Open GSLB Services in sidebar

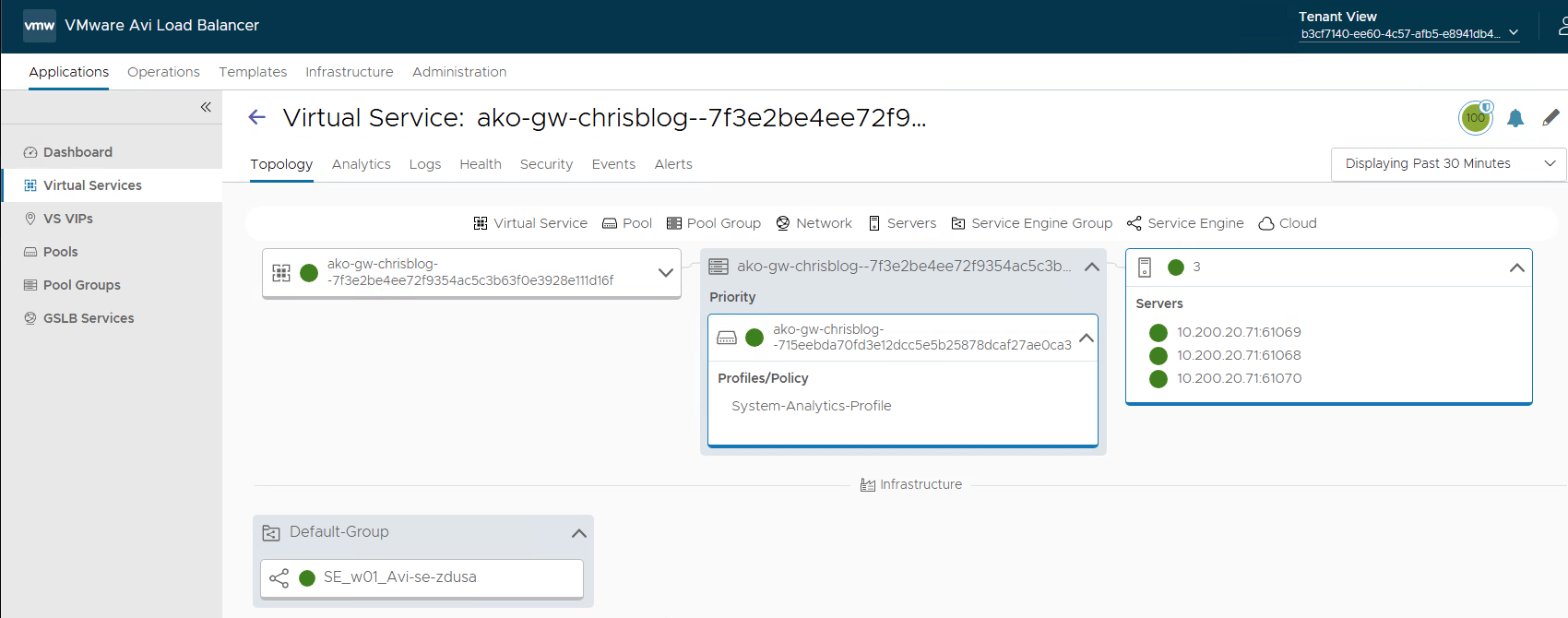point(89,318)
